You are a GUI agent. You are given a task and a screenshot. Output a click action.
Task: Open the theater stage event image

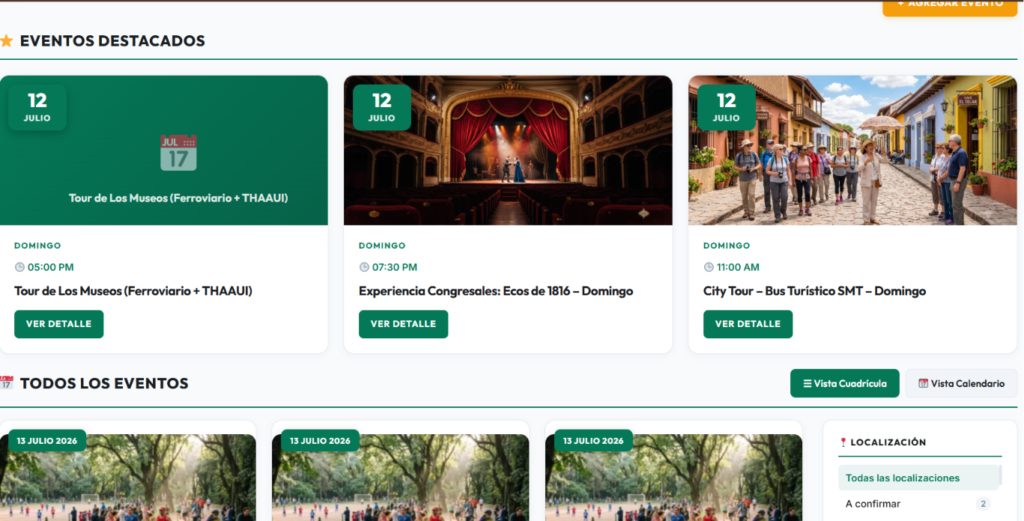click(x=508, y=150)
